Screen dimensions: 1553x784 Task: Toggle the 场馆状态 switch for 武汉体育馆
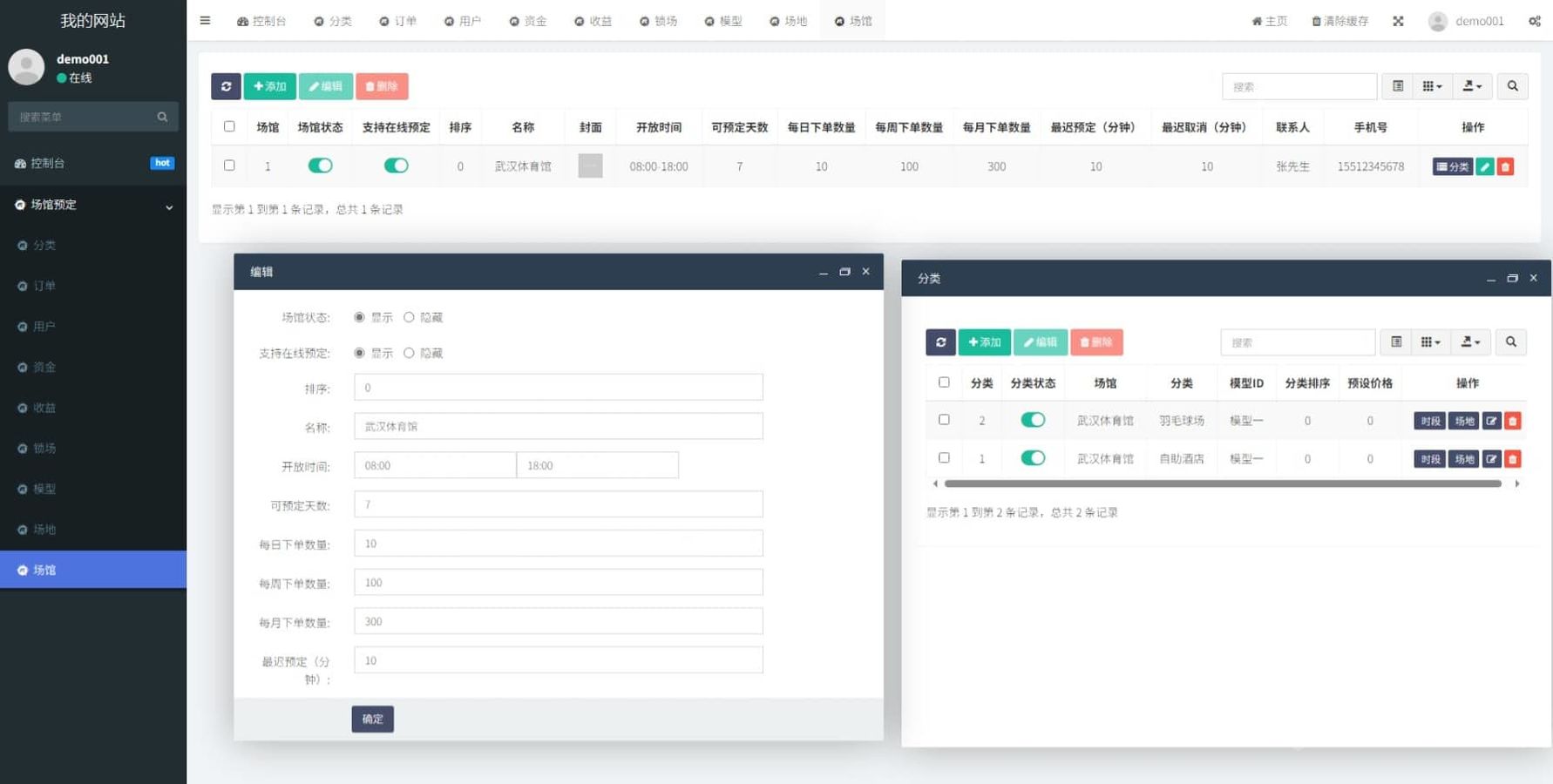pyautogui.click(x=320, y=166)
